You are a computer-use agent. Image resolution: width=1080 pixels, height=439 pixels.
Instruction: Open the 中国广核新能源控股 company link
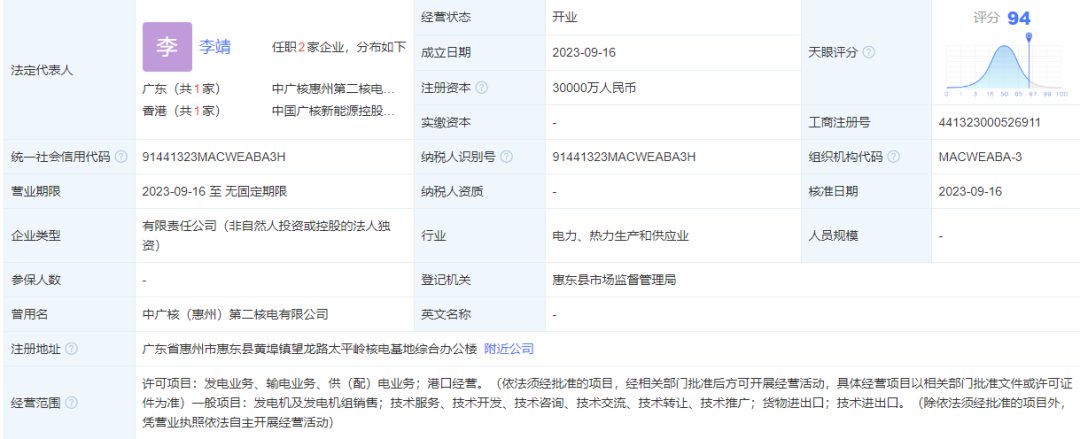[x=333, y=111]
